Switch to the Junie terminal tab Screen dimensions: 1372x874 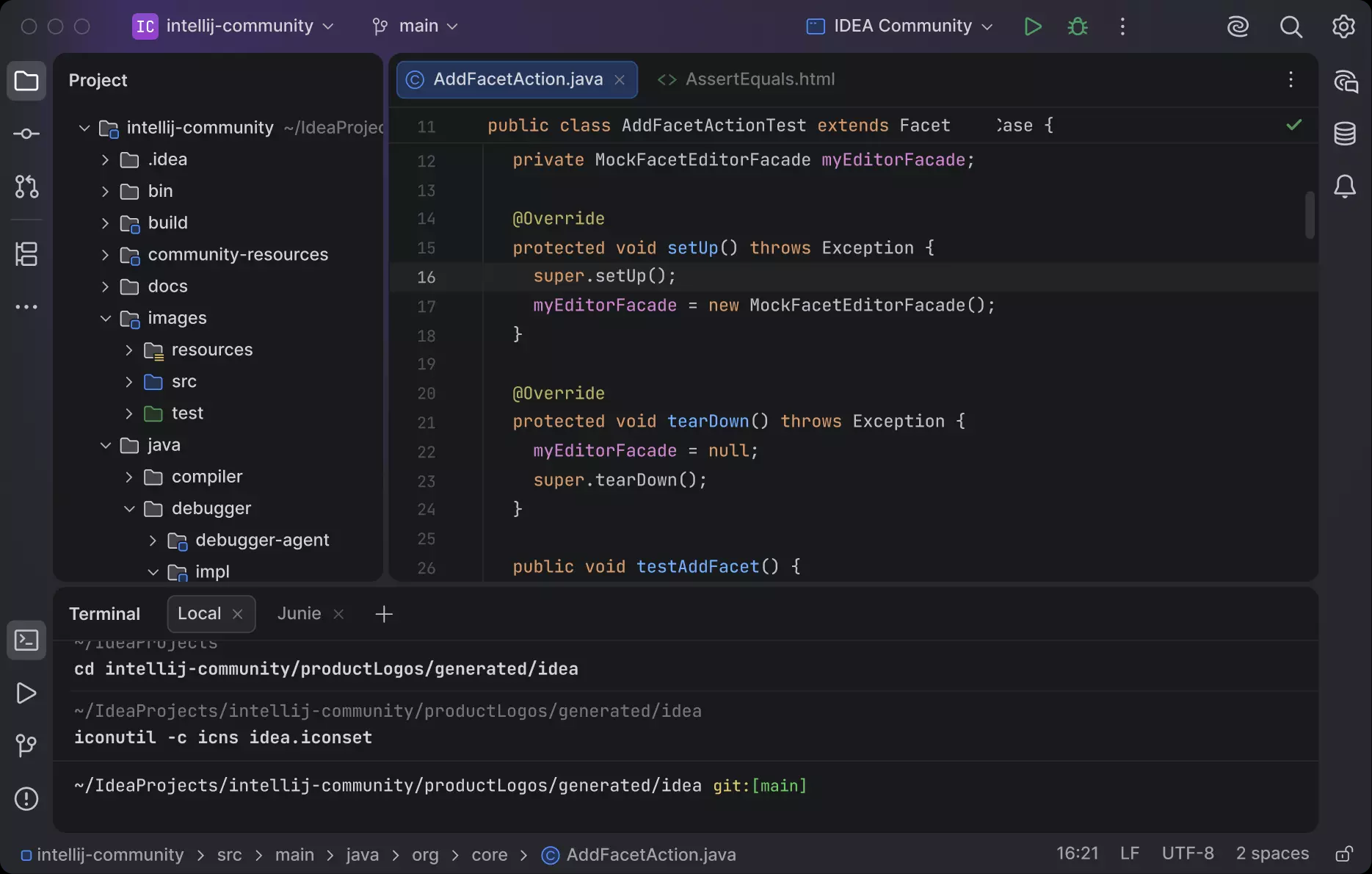(x=299, y=613)
